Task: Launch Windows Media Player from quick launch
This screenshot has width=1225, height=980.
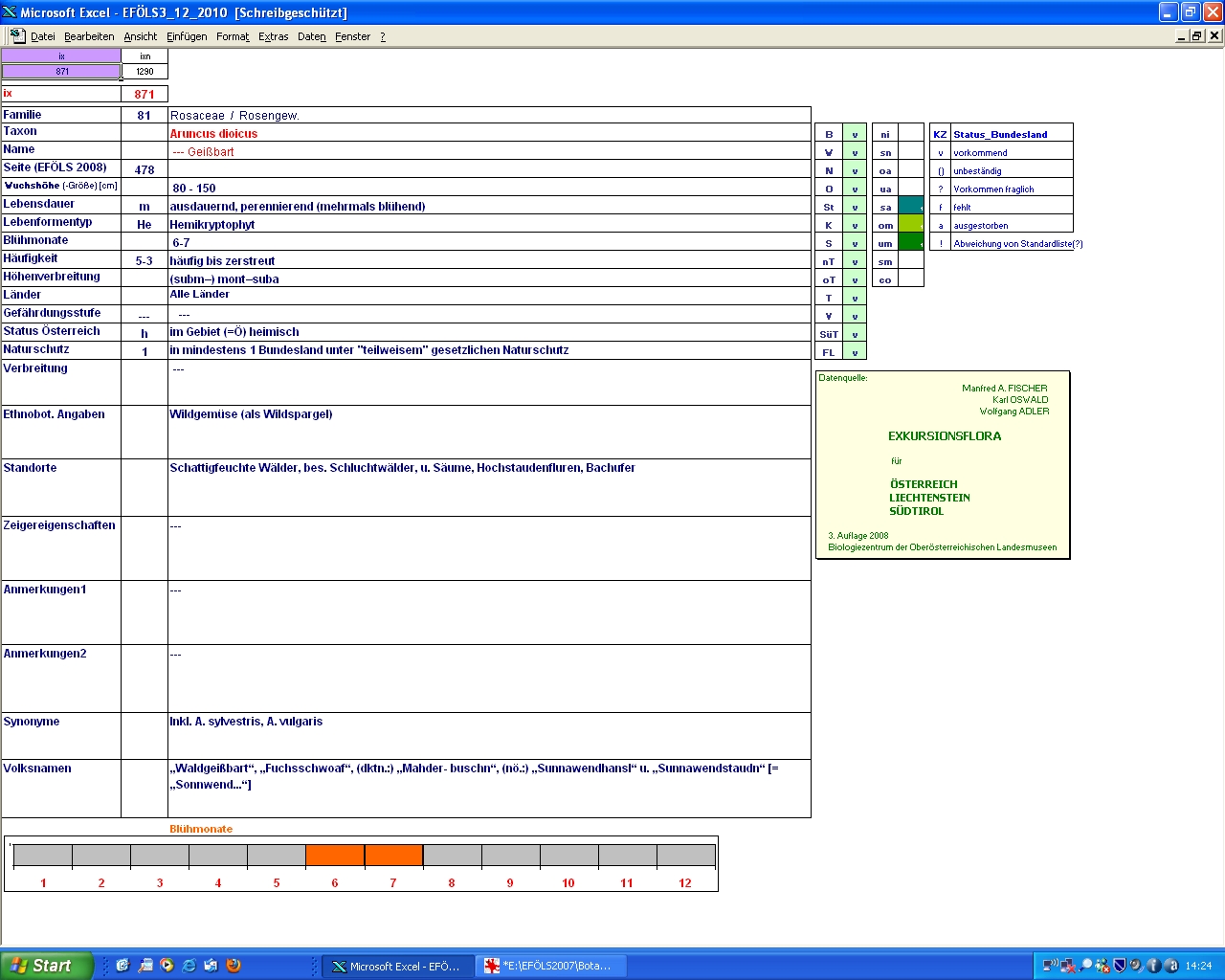Action: point(167,966)
